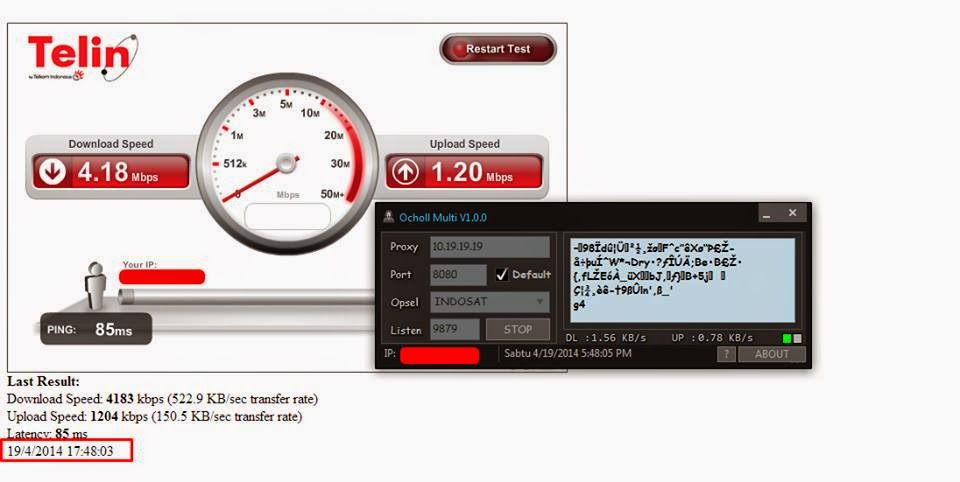This screenshot has width=960, height=482.
Task: Click the 512k mark on the gauge
Action: (x=235, y=164)
